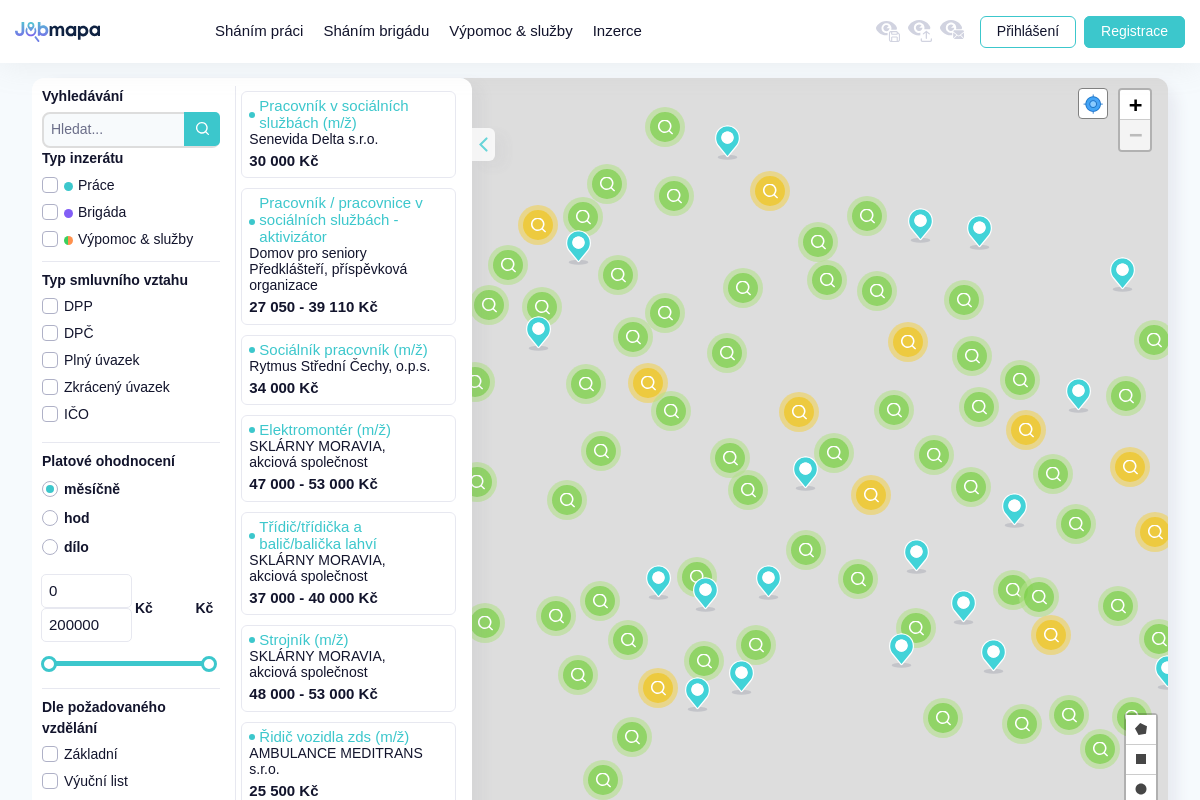The height and width of the screenshot is (800, 1200).
Task: Open the Jobmapa logo homepage
Action: tap(57, 31)
